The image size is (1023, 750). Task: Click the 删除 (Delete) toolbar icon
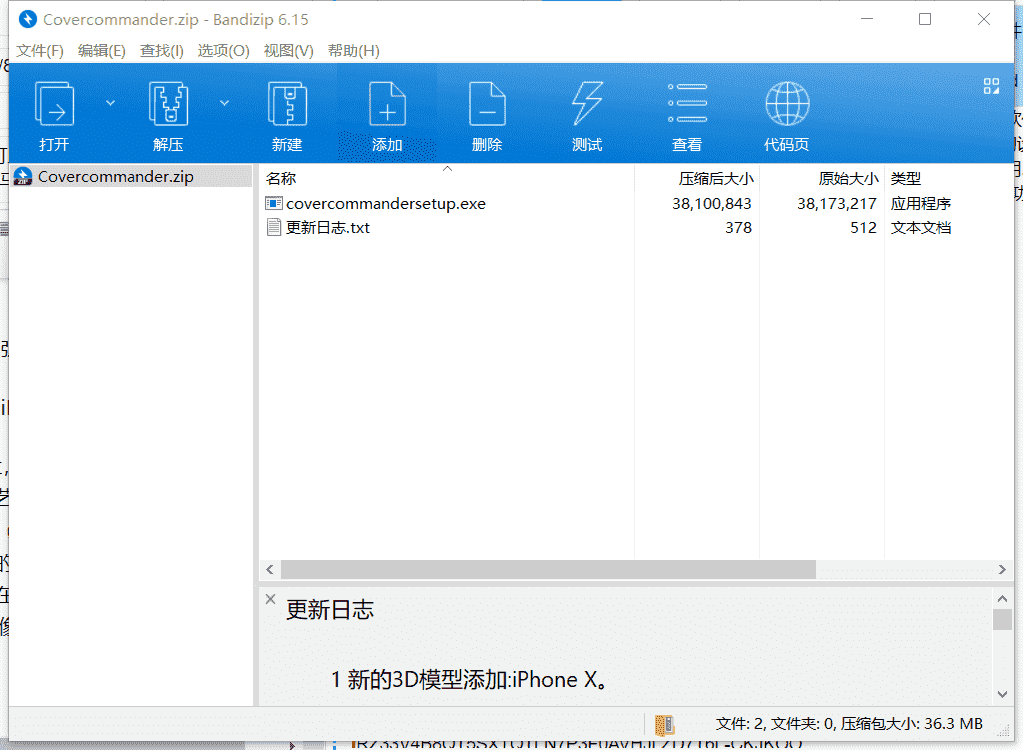pos(487,104)
